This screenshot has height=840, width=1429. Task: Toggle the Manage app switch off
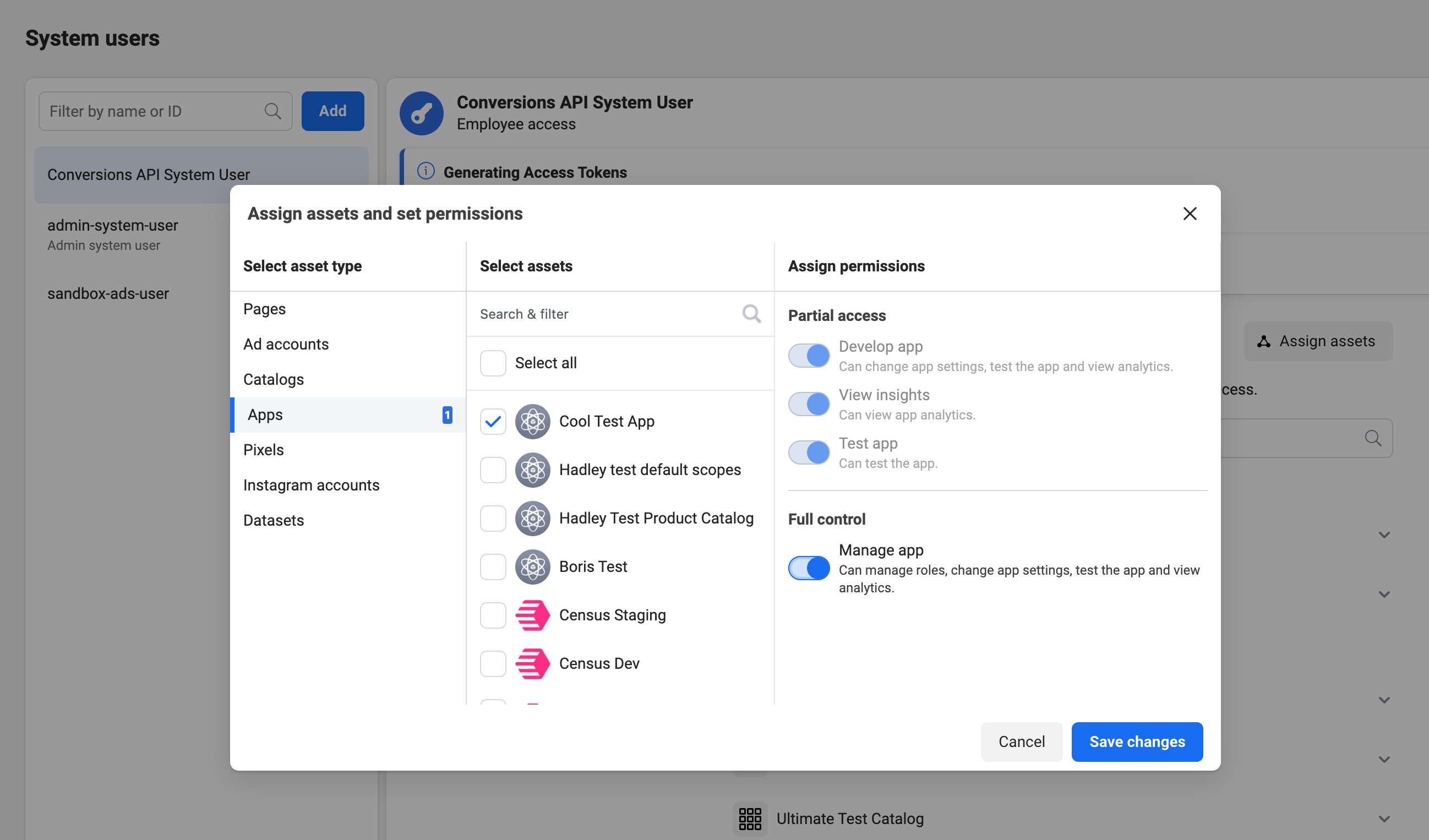[809, 568]
